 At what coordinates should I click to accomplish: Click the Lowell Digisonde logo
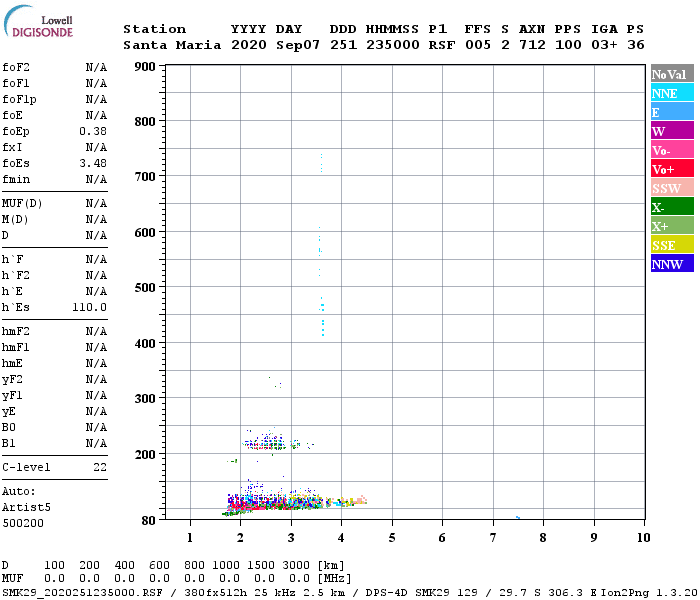click(38, 21)
